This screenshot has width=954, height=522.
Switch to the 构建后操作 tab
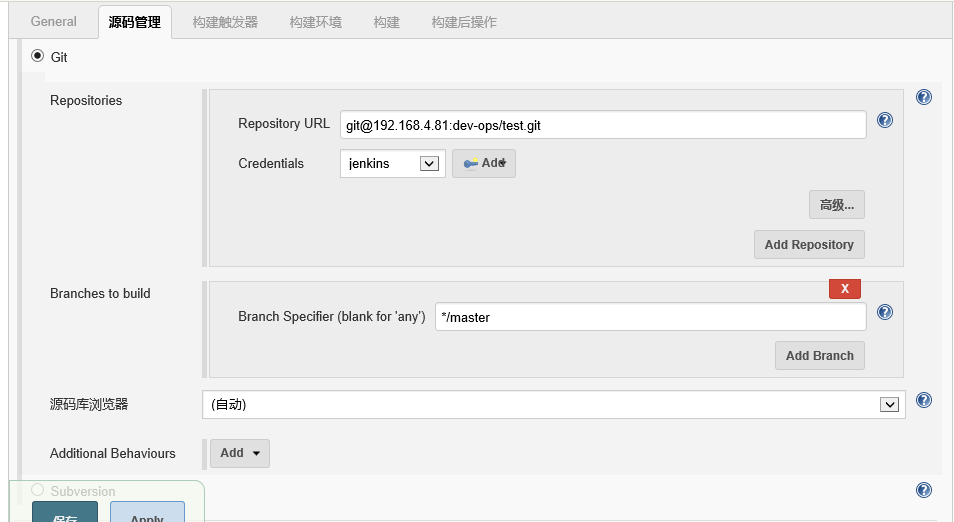[464, 23]
